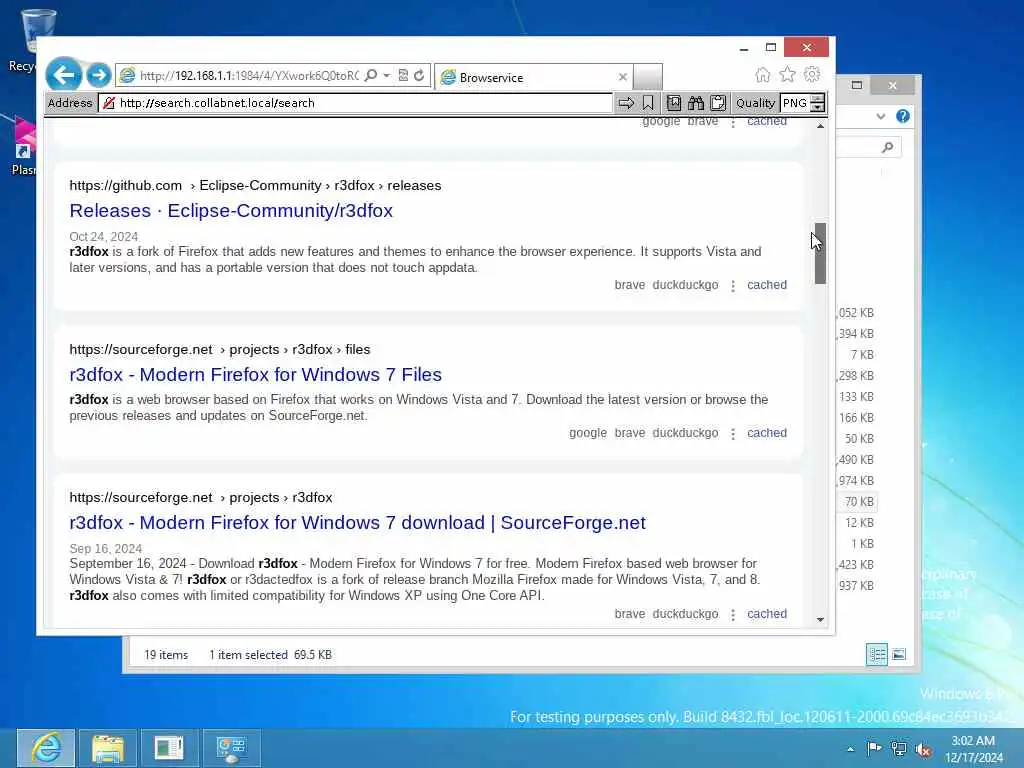
Task: Go forward with the IE forward arrow
Action: [x=99, y=76]
